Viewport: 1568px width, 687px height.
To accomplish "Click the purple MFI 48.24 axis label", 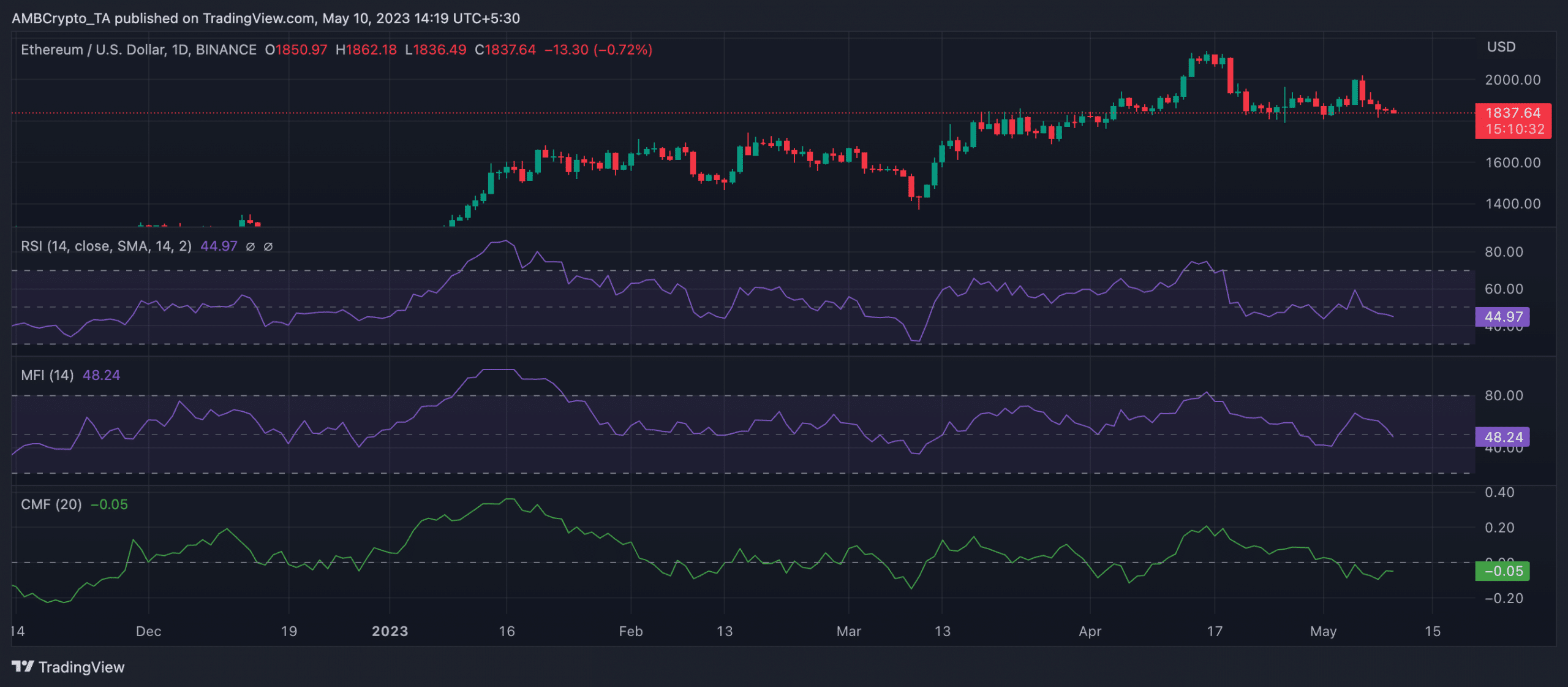I will pos(1502,437).
